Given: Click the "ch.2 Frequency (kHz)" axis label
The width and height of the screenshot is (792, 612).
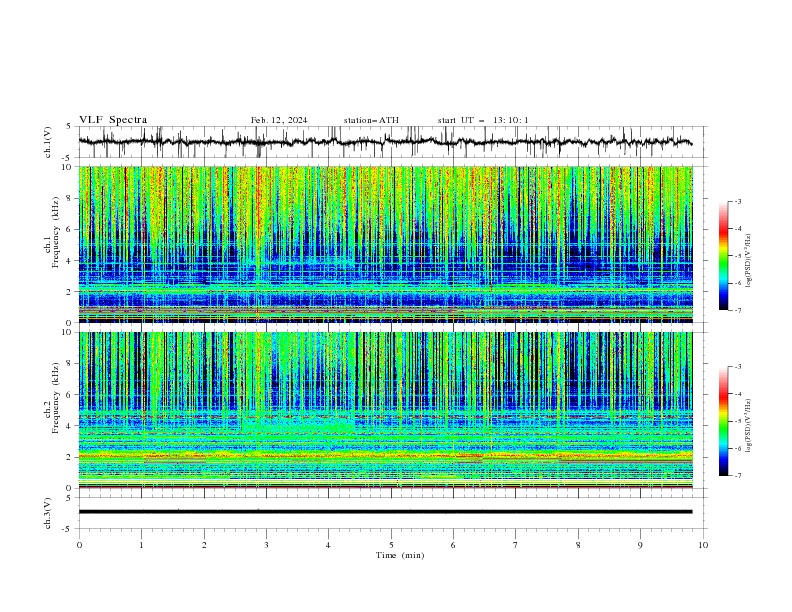Looking at the screenshot, I should pyautogui.click(x=52, y=398).
